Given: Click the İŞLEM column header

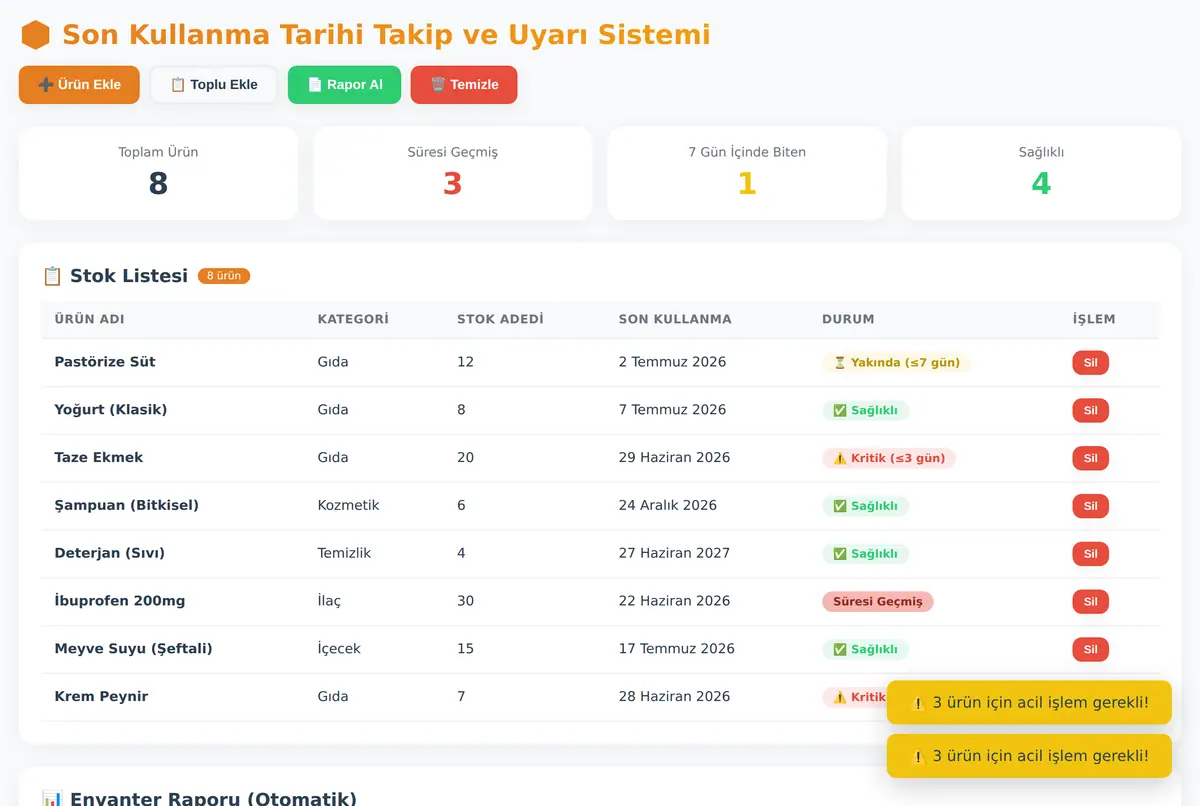Looking at the screenshot, I should tap(1094, 319).
